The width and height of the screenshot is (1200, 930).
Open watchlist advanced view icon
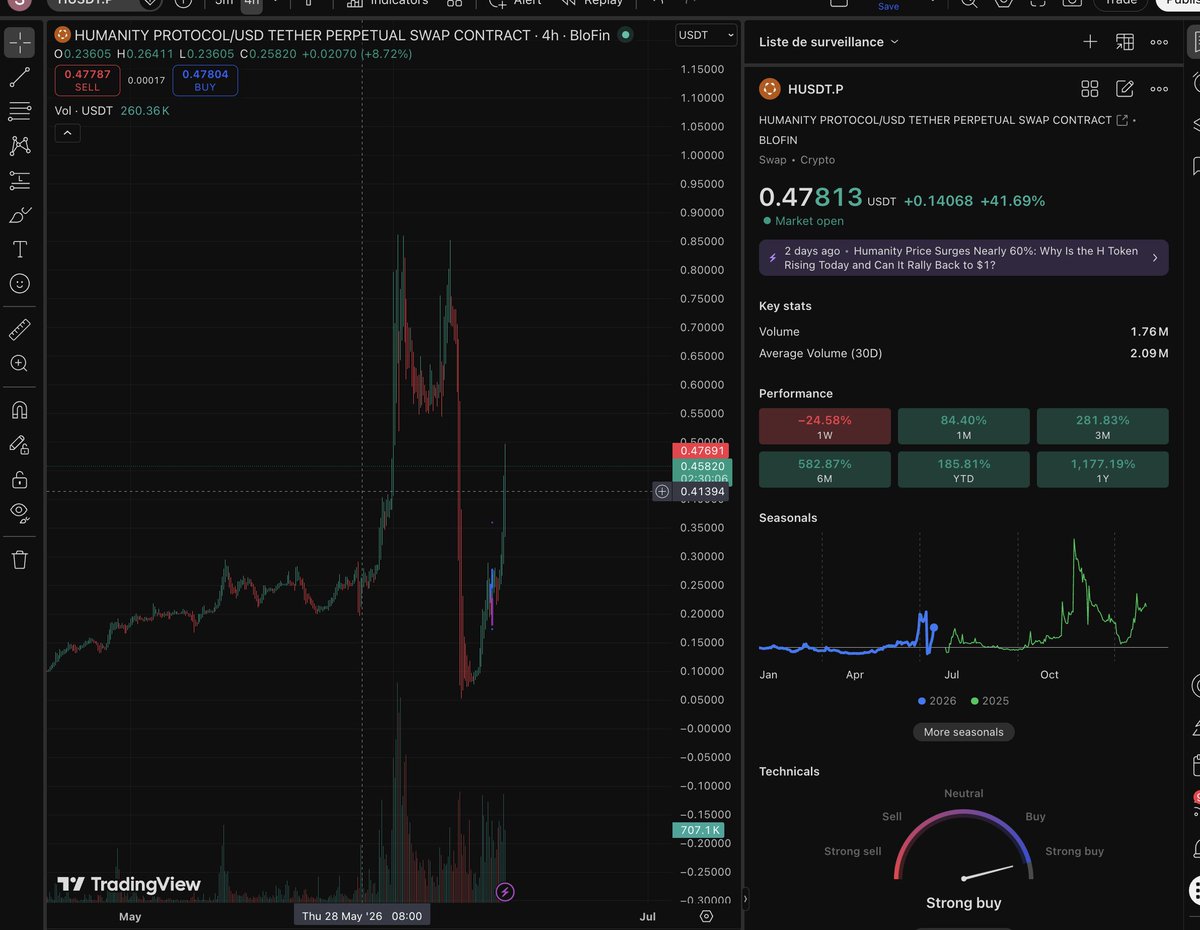pyautogui.click(x=1125, y=42)
